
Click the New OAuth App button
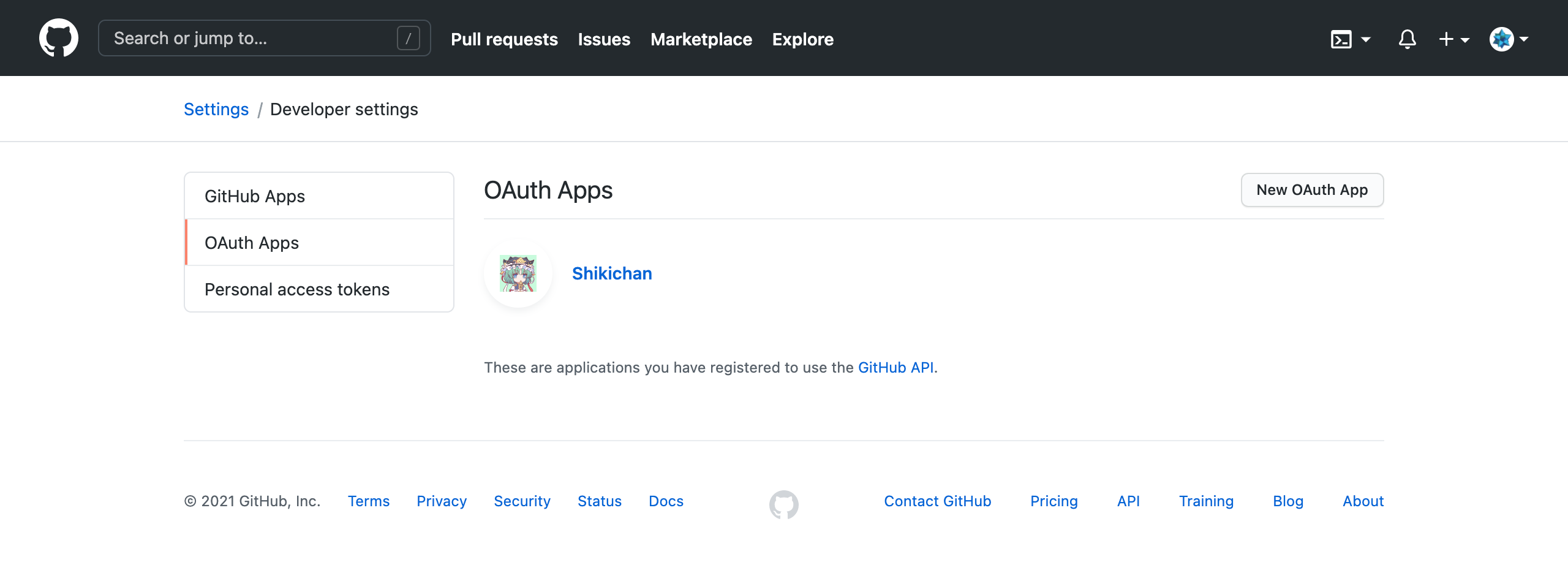click(x=1312, y=190)
